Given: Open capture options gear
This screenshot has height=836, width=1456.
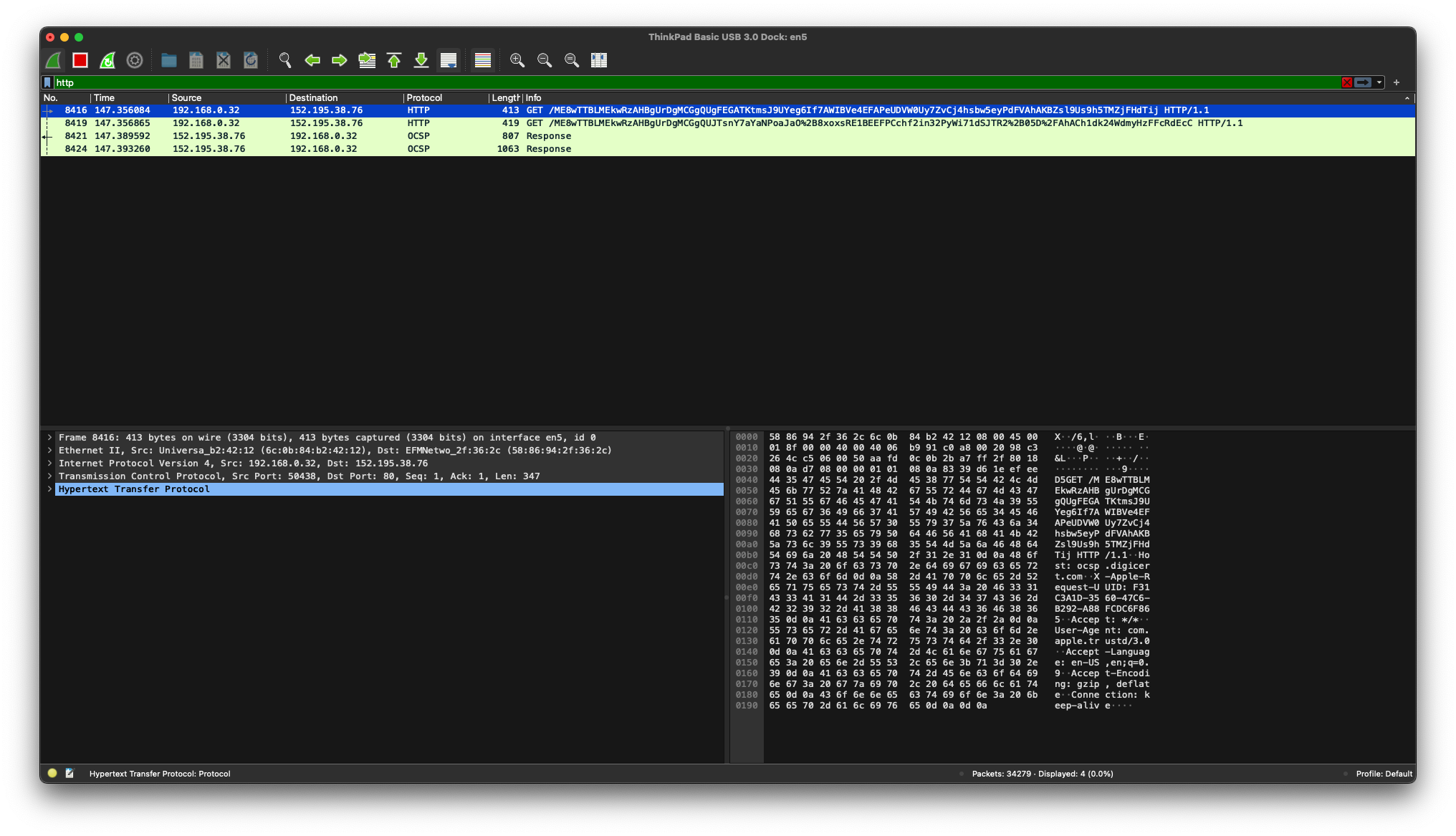Looking at the screenshot, I should click(135, 60).
